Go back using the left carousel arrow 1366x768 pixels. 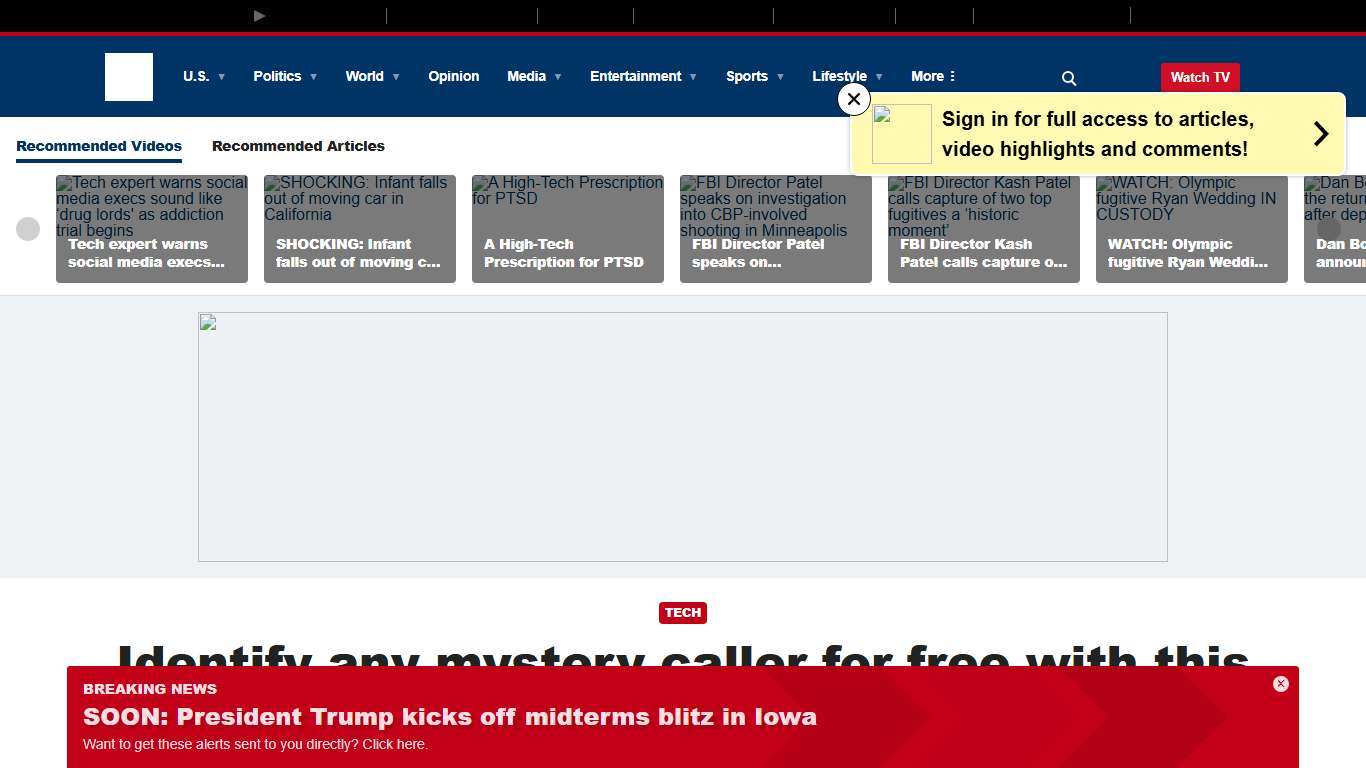28,229
